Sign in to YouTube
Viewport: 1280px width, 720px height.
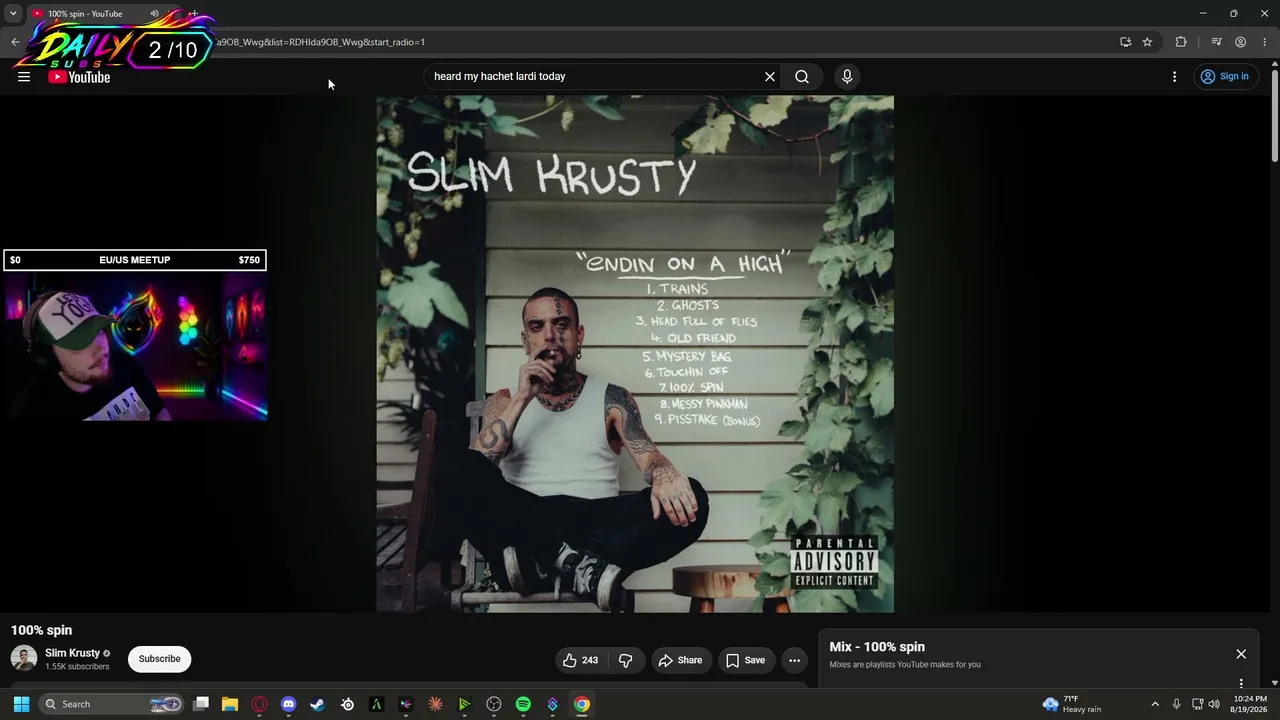pos(1224,76)
